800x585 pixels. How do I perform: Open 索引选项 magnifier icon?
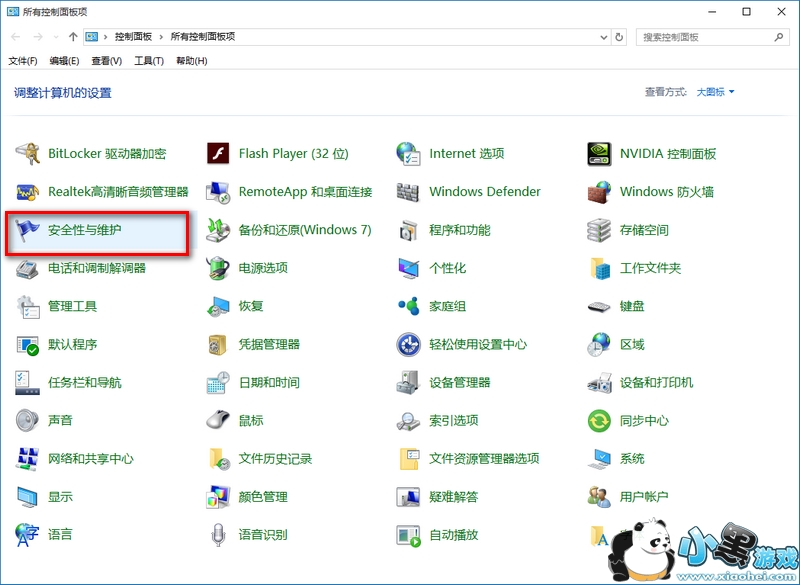(408, 421)
